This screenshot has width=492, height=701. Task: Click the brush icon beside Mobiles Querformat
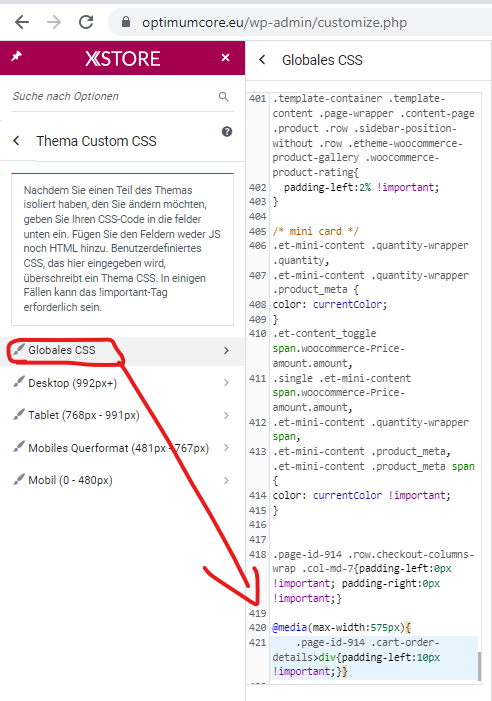19,446
